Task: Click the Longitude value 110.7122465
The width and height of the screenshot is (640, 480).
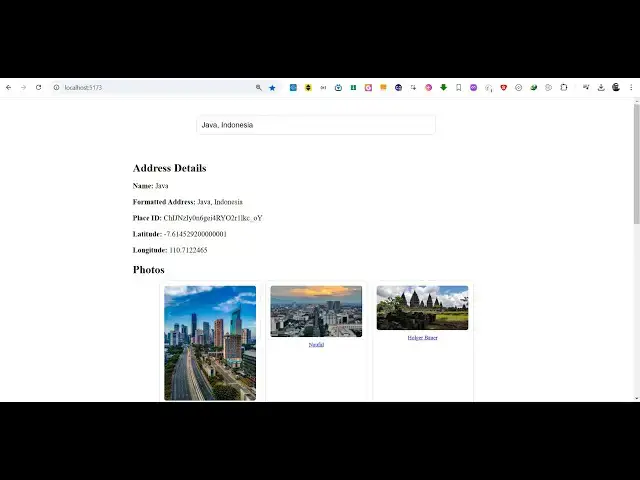Action: [188, 250]
